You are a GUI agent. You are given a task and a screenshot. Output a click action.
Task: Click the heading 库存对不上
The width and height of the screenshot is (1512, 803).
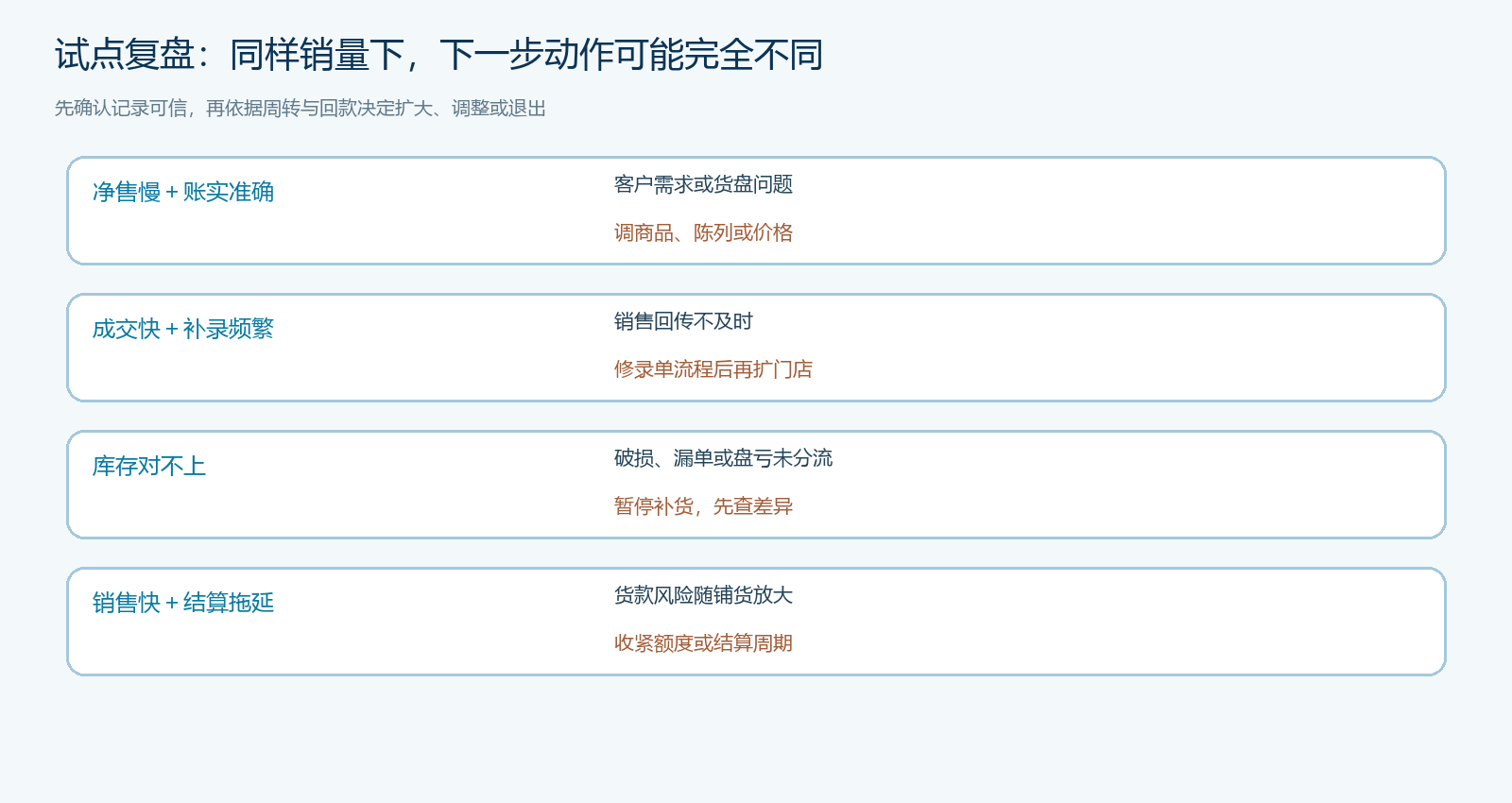point(149,466)
